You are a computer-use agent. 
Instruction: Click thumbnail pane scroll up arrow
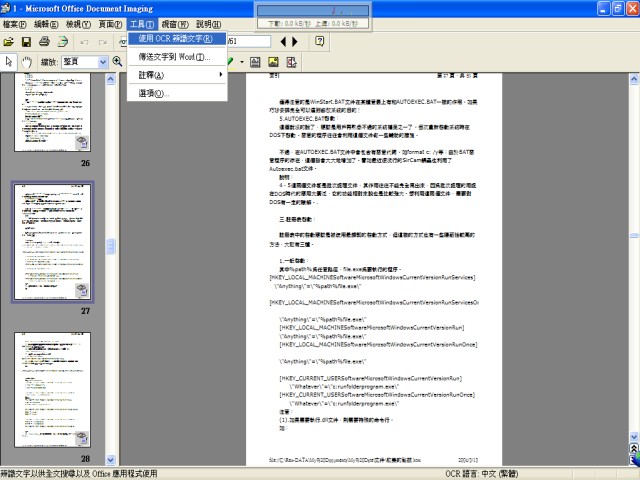pos(111,79)
